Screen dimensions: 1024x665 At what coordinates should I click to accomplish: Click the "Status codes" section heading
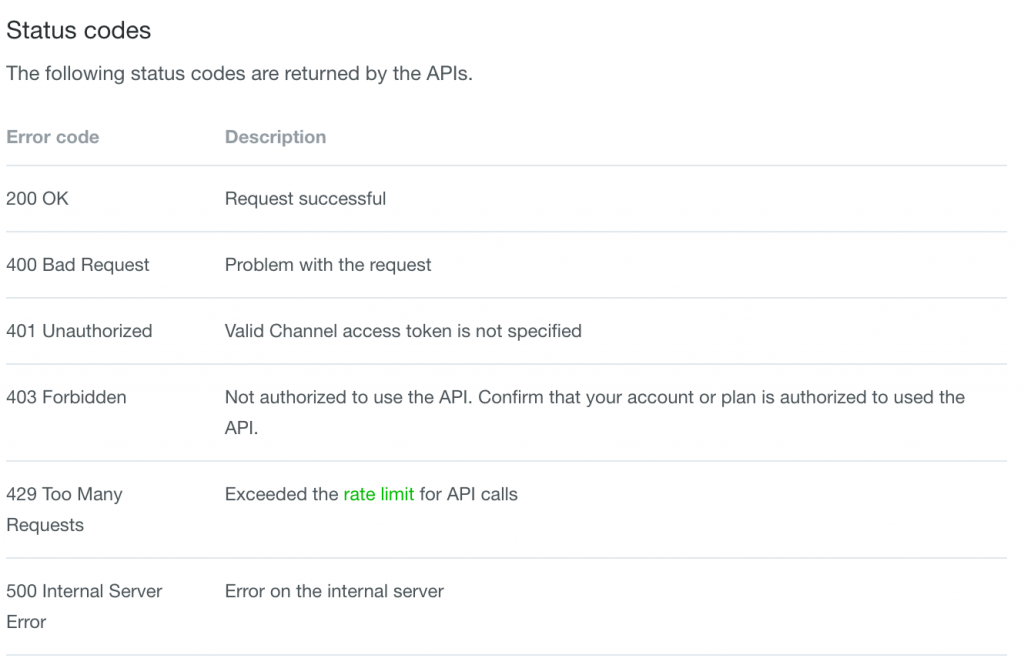point(79,31)
